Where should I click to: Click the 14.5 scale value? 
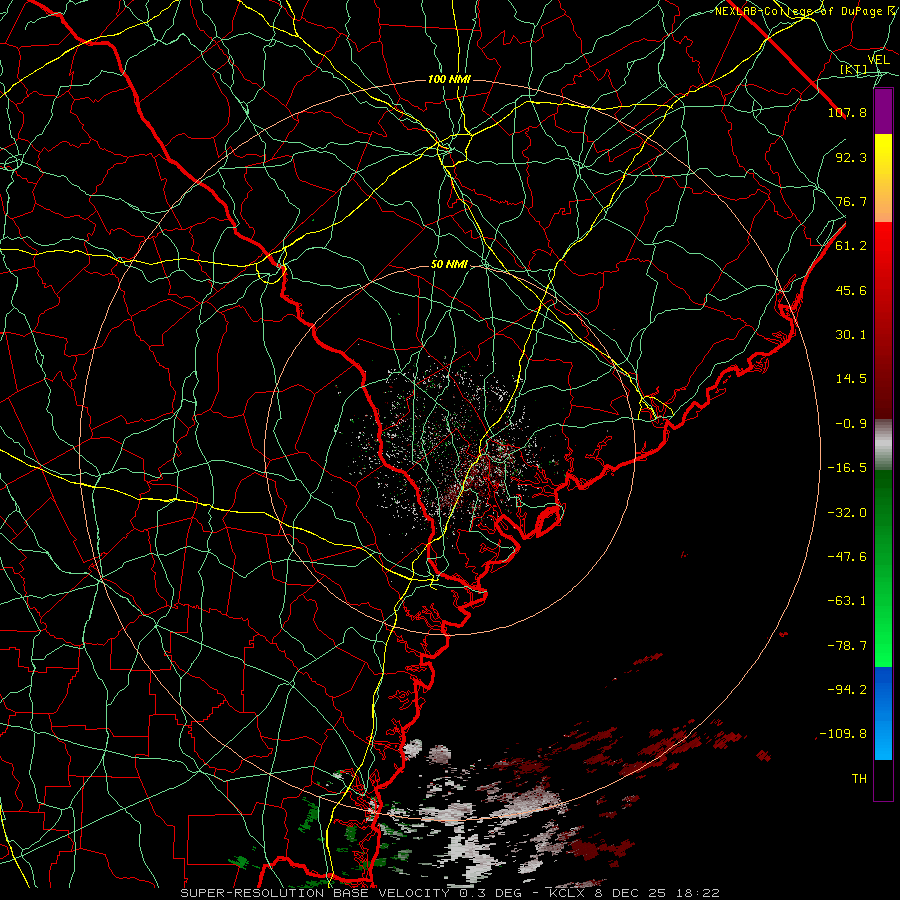click(851, 379)
